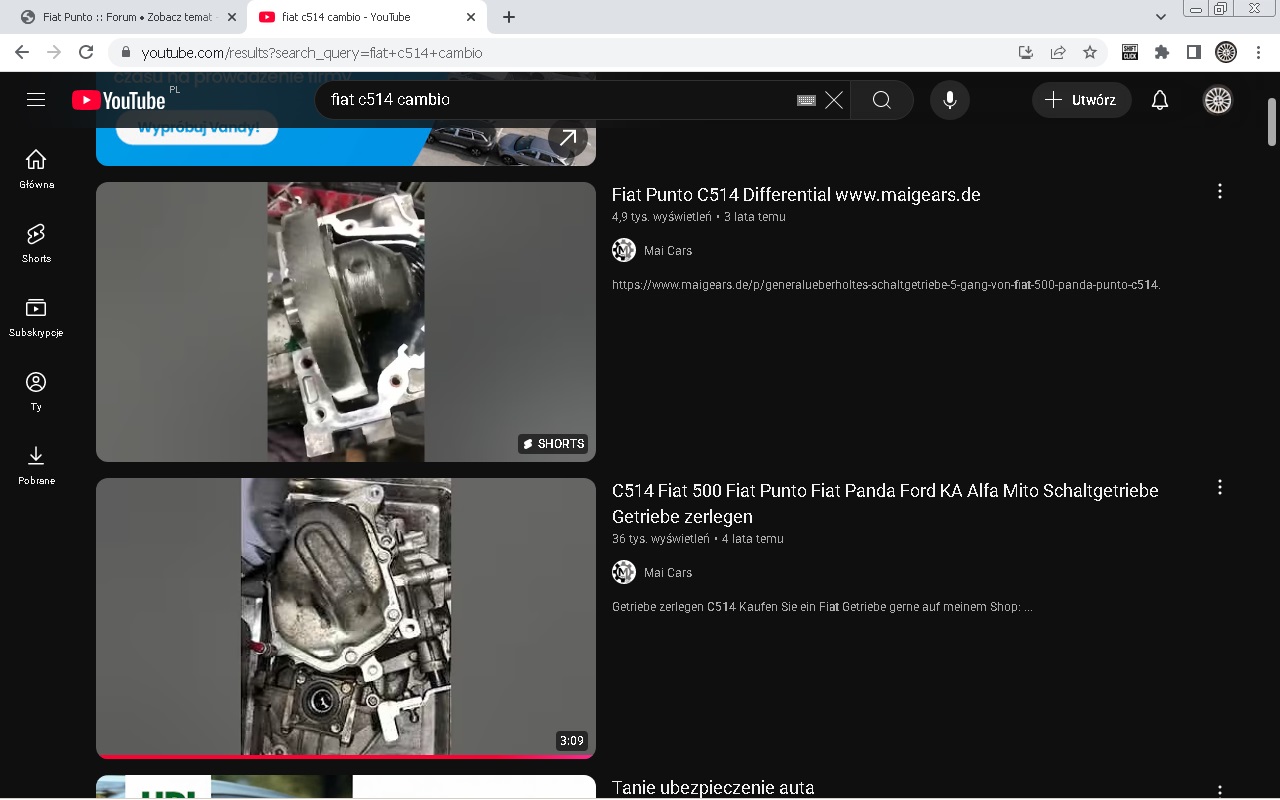Start voice search with the microphone

click(x=949, y=100)
